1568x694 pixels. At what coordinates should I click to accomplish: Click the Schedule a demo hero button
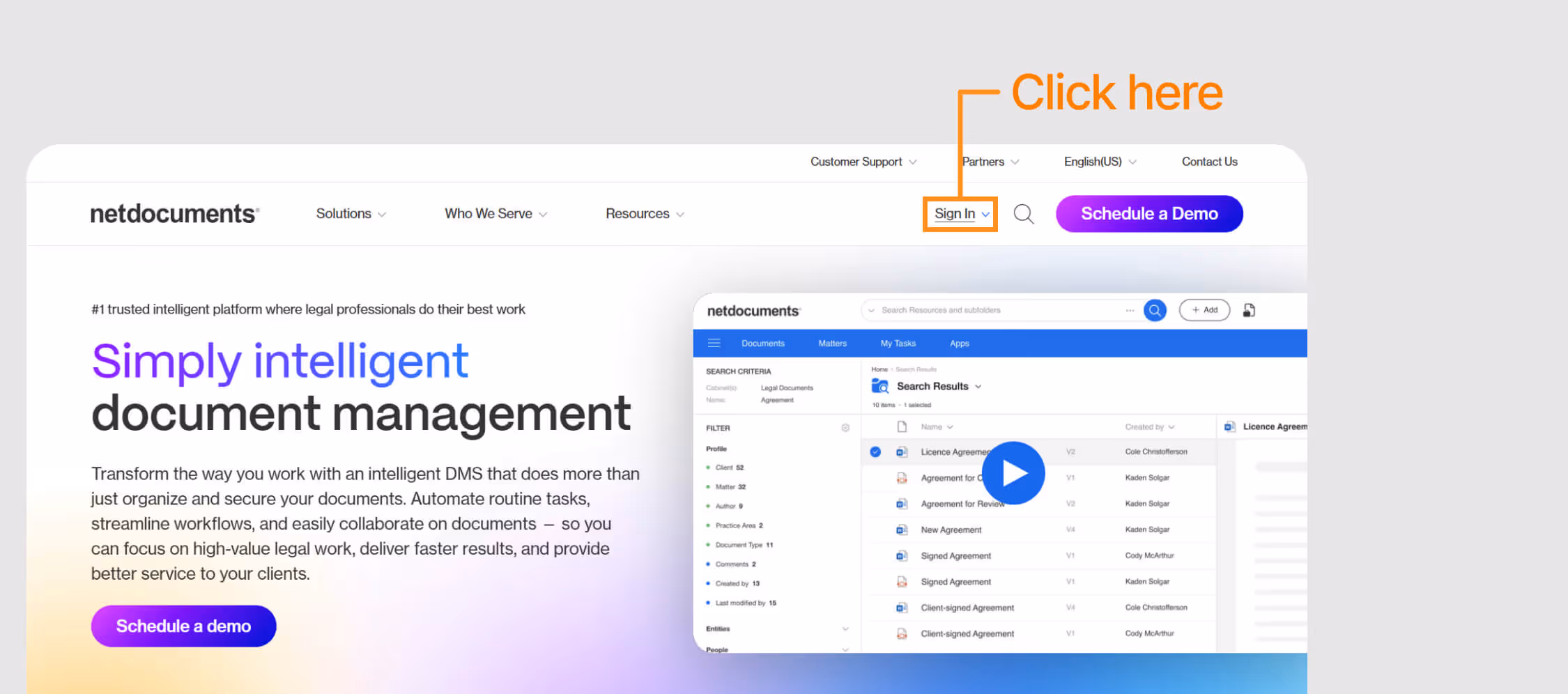(x=183, y=626)
